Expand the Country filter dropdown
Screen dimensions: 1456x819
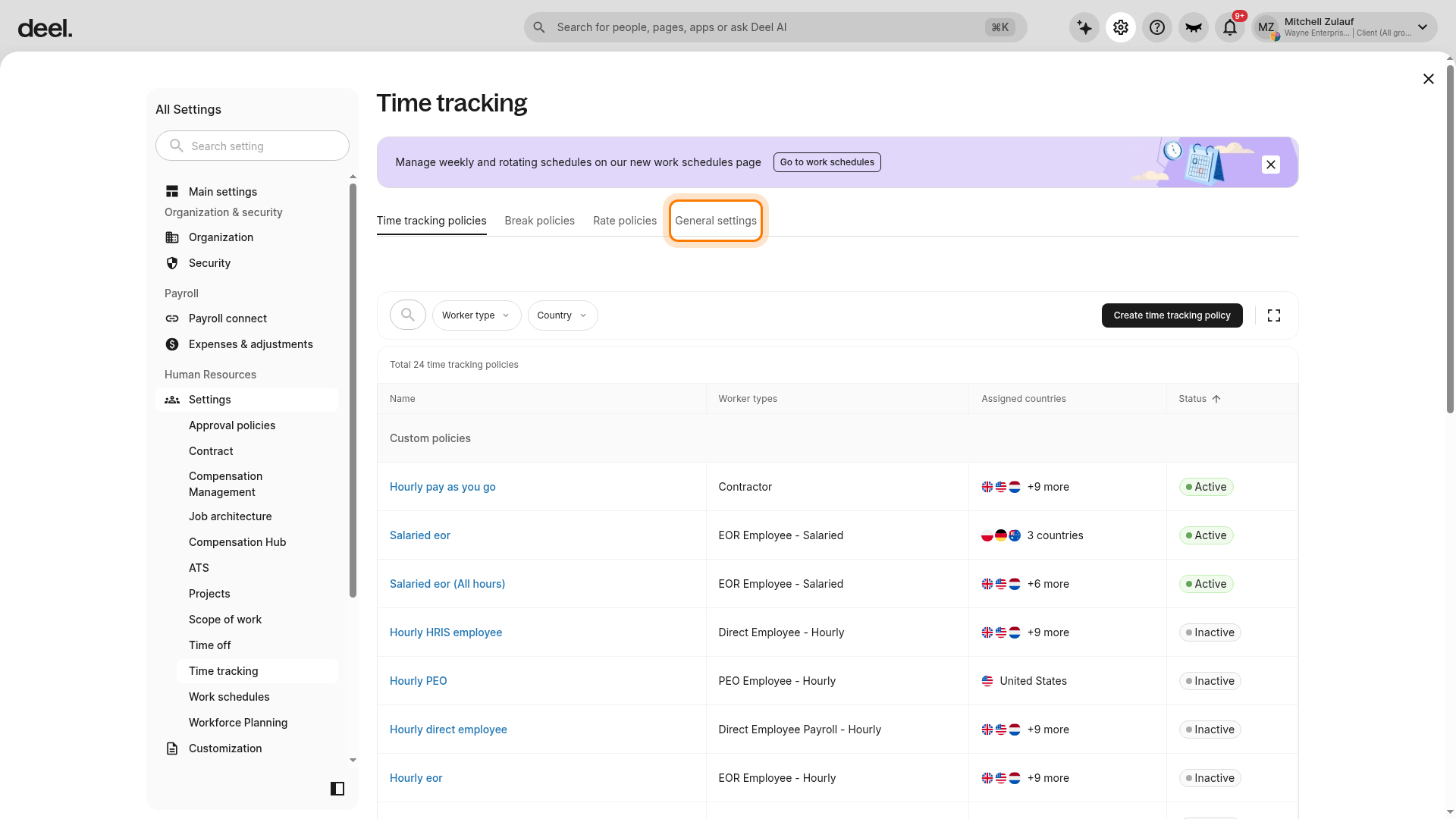pos(563,315)
